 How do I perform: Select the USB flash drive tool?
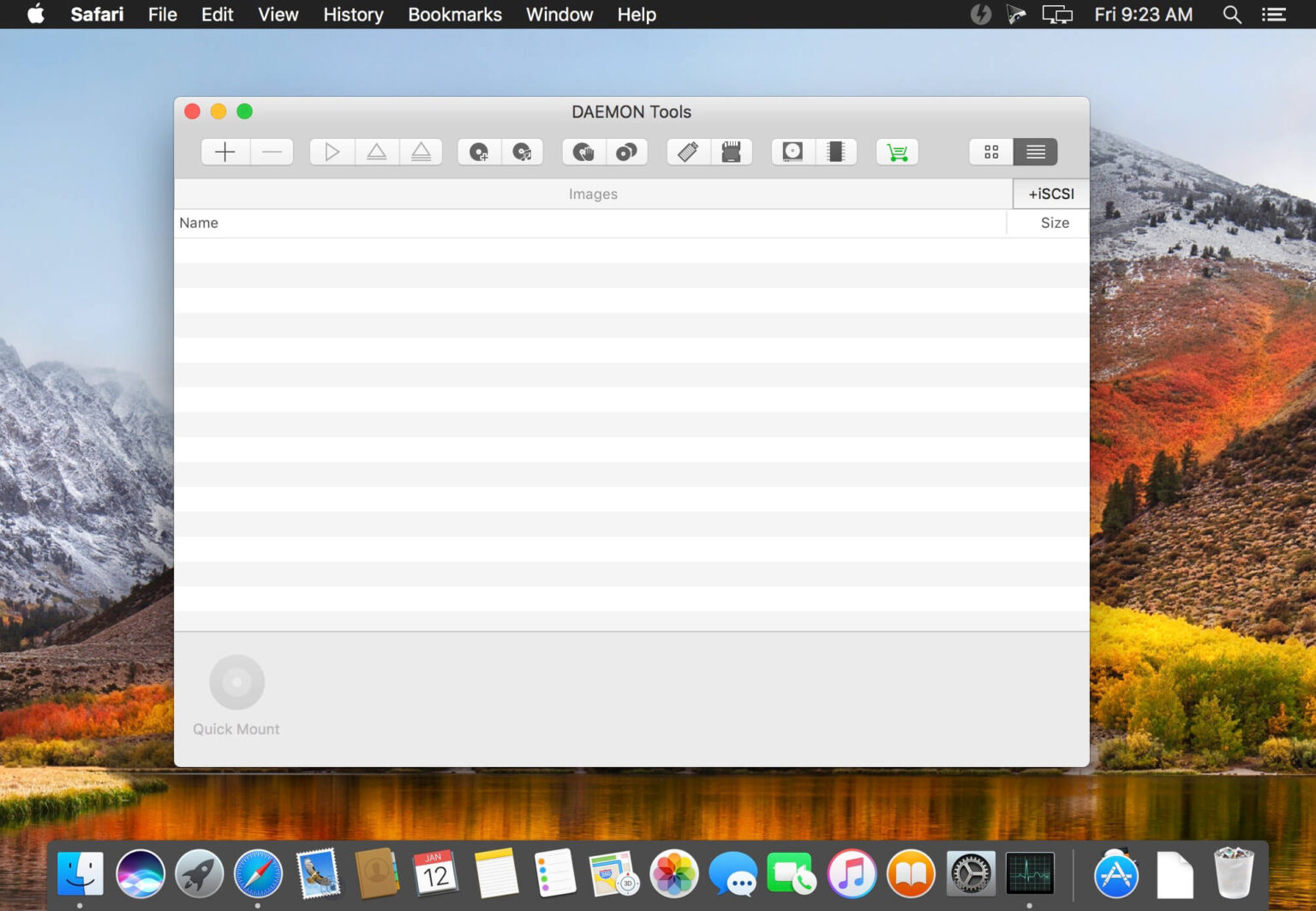coord(686,152)
